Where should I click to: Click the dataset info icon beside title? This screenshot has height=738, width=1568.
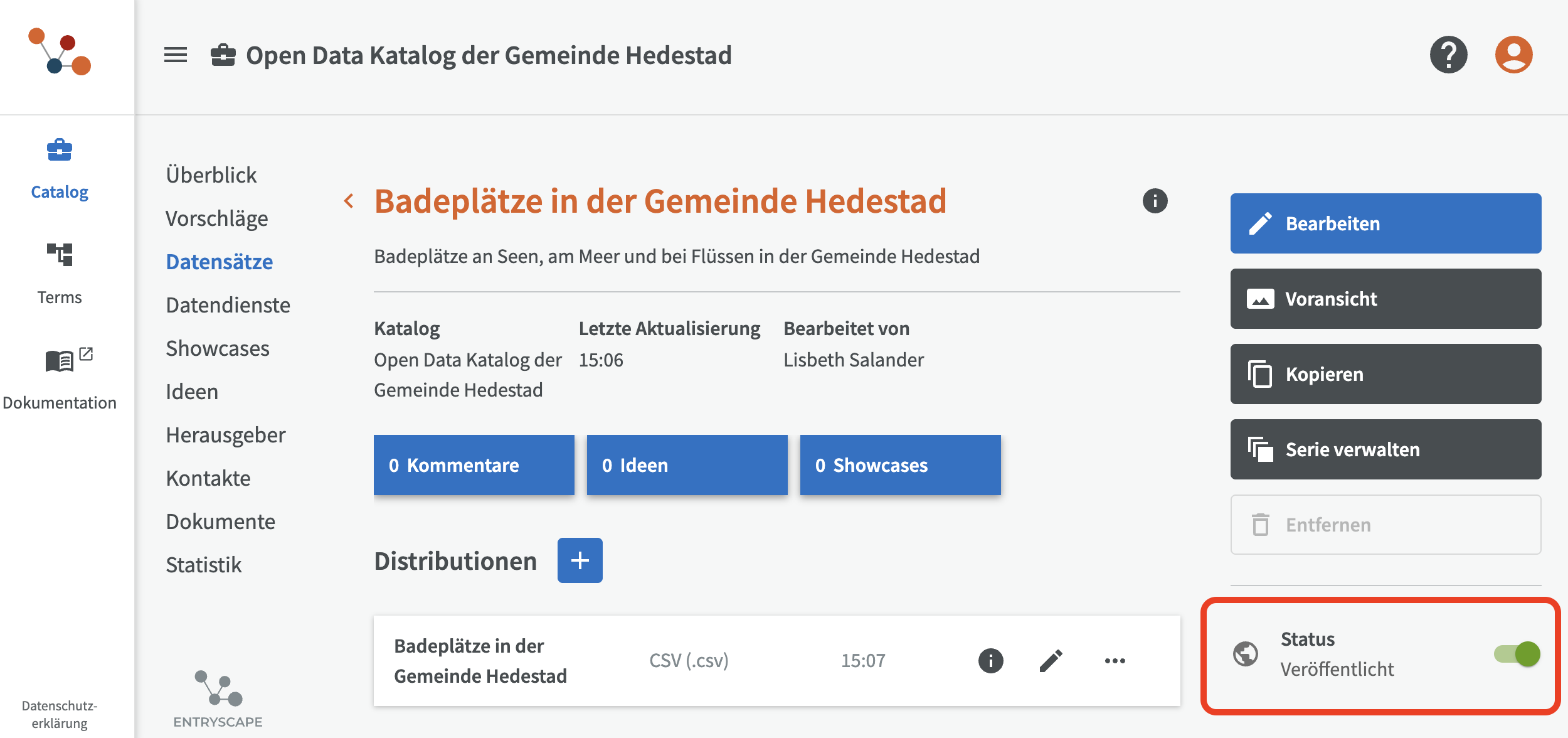[x=1155, y=201]
